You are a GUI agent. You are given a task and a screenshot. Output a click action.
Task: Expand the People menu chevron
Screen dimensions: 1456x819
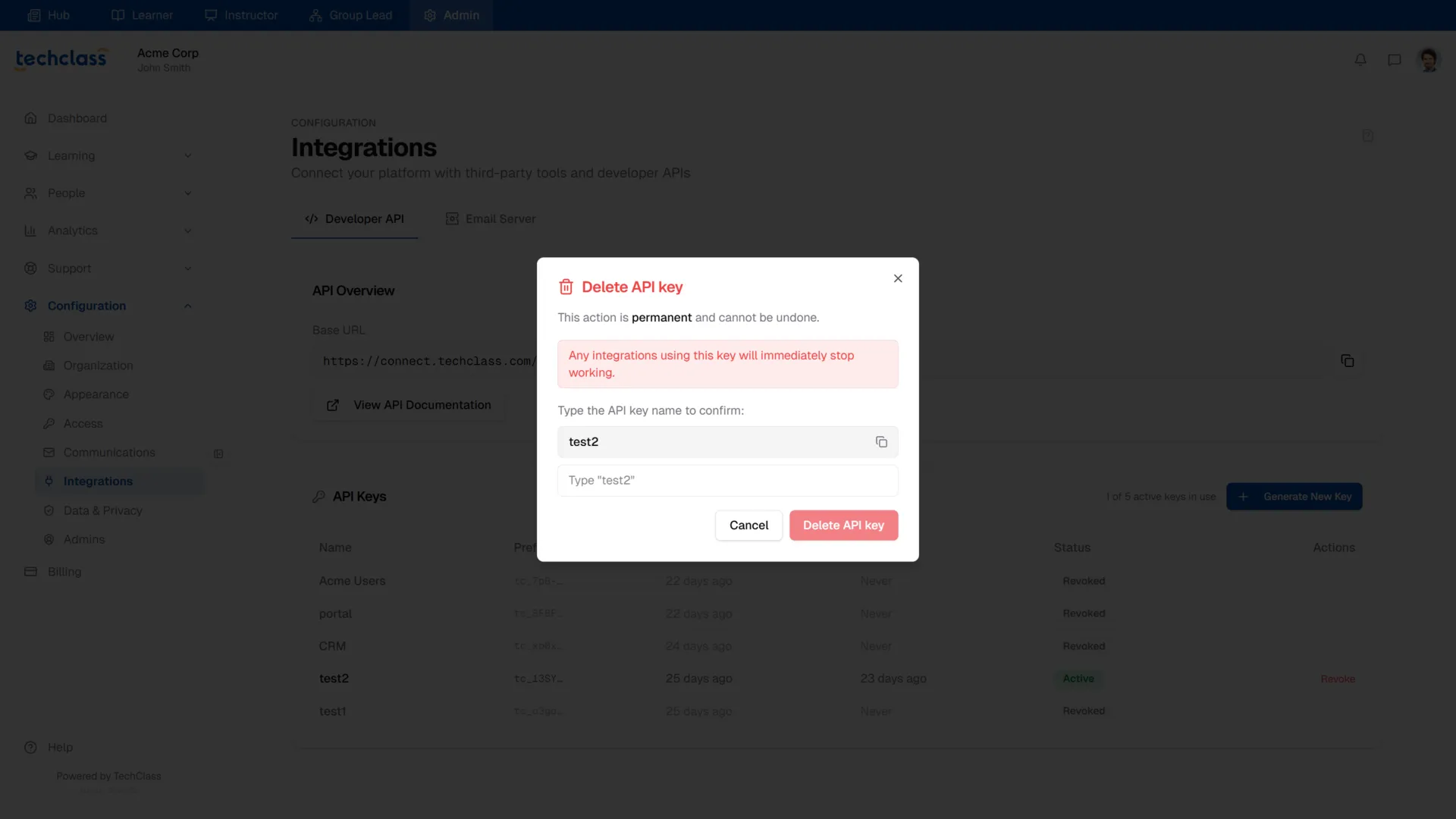[x=188, y=193]
